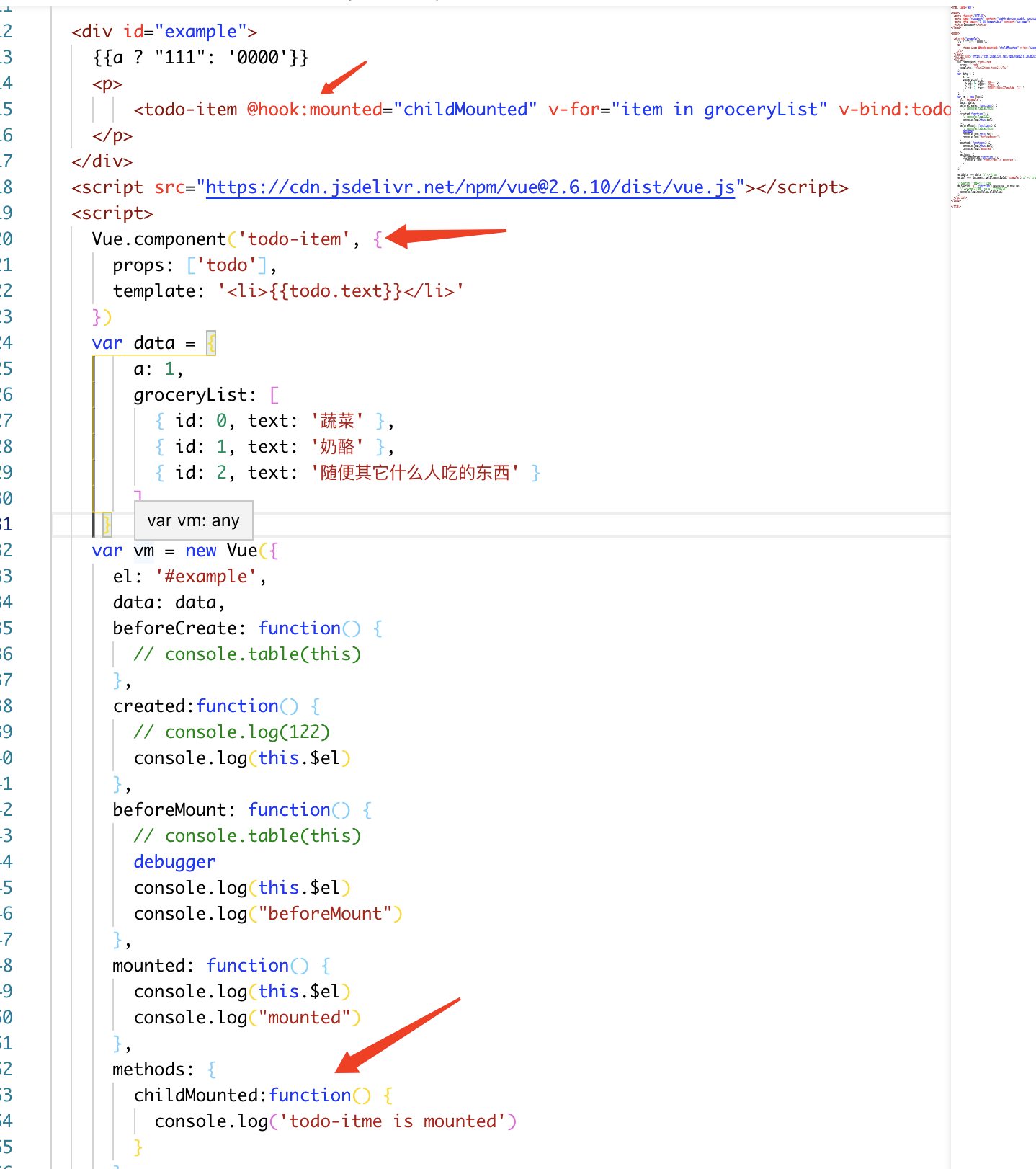This screenshot has width=1036, height=1169.
Task: Click the {{a ? "111": '0000'}} expression
Action: (201, 58)
